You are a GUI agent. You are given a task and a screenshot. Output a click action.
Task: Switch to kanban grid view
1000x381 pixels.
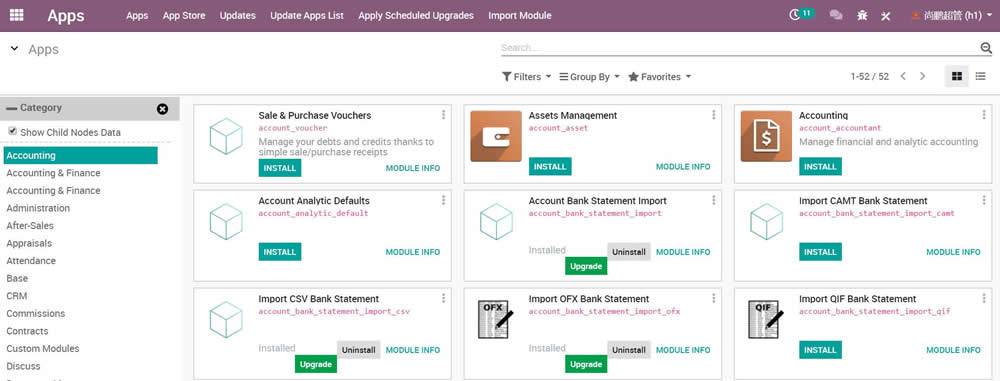click(957, 77)
